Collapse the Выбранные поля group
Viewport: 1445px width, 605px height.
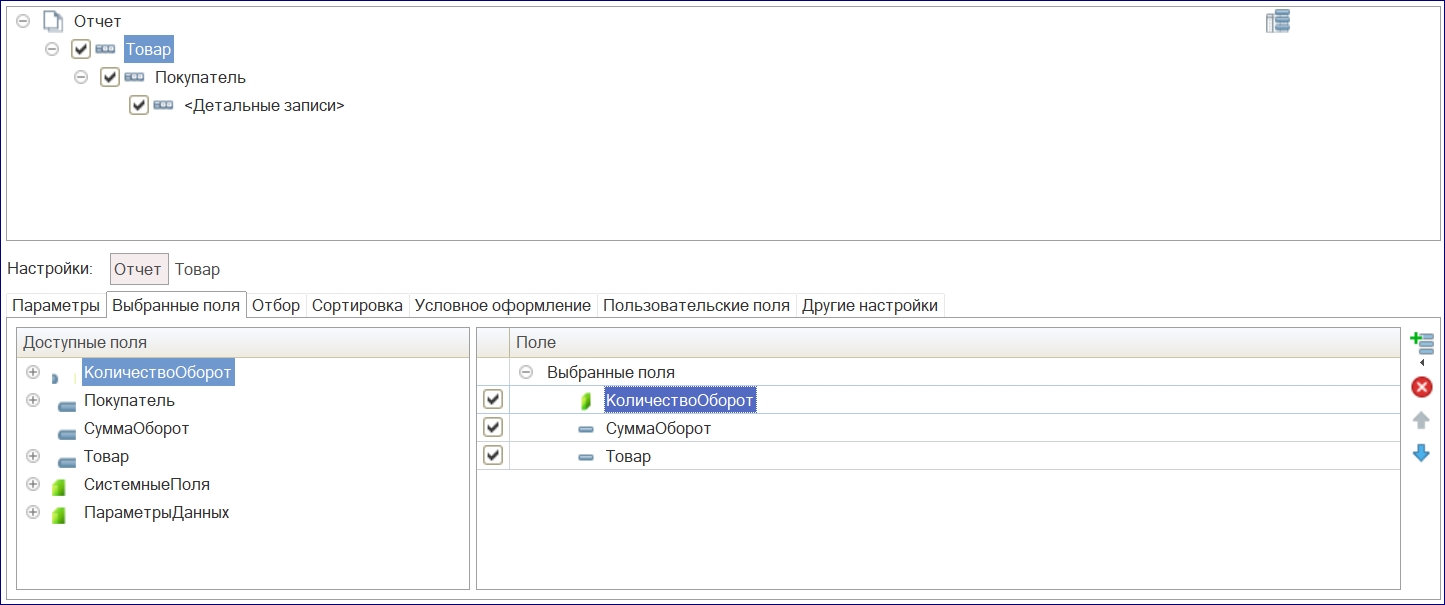(526, 372)
